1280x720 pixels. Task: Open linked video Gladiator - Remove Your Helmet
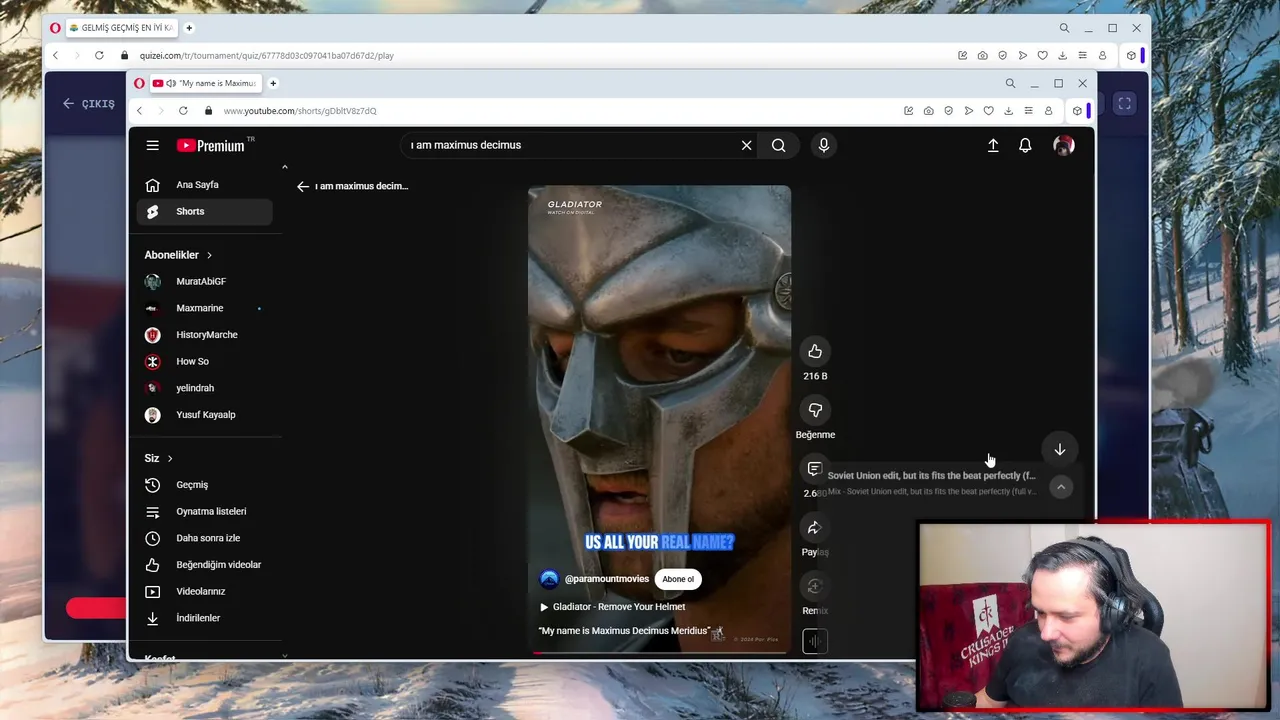pyautogui.click(x=612, y=607)
